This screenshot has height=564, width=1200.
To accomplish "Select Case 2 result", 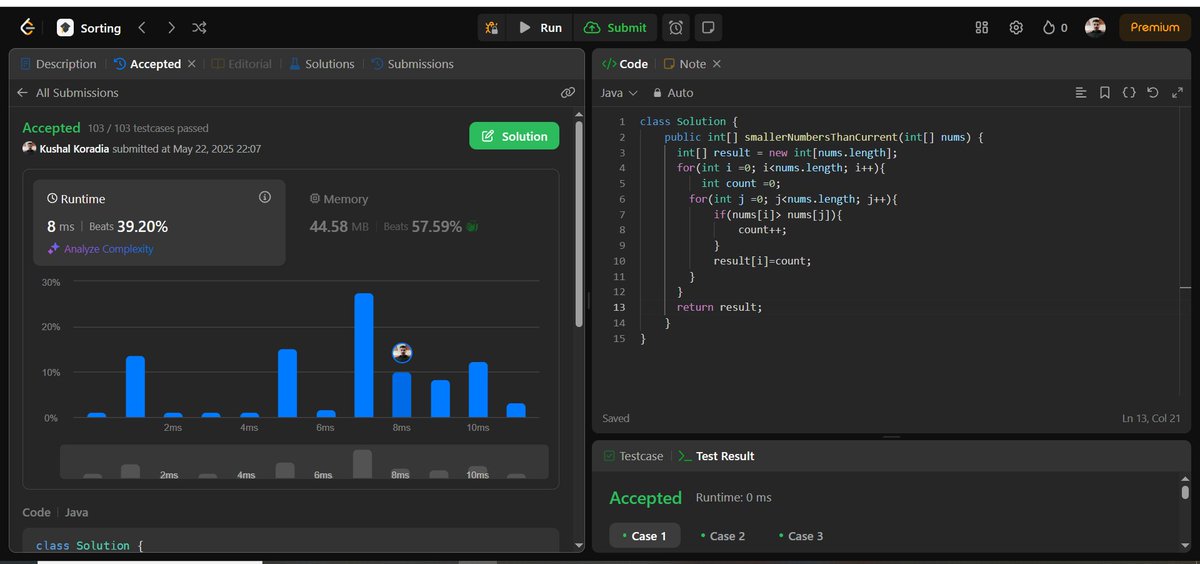I will [x=723, y=536].
